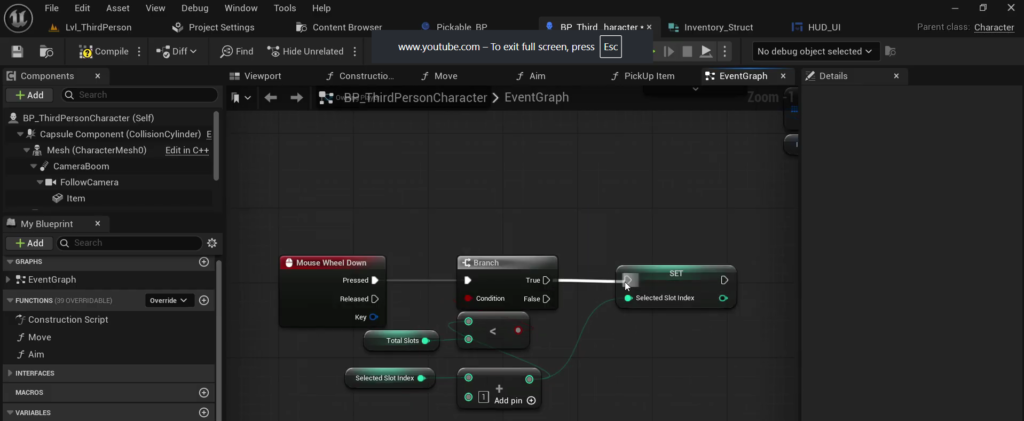Open the Help menu

(321, 8)
